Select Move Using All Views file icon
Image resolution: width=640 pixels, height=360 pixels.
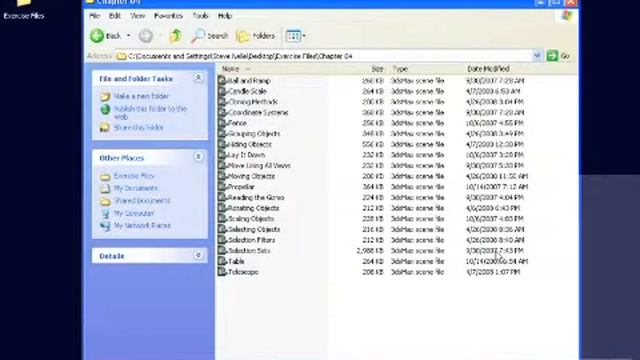222,165
